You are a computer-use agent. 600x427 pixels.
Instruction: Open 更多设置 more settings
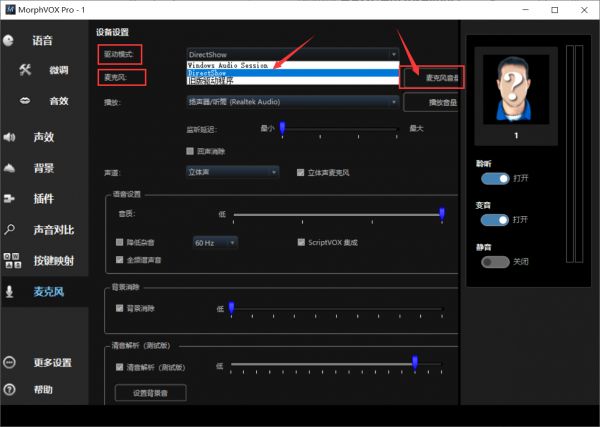coord(52,363)
